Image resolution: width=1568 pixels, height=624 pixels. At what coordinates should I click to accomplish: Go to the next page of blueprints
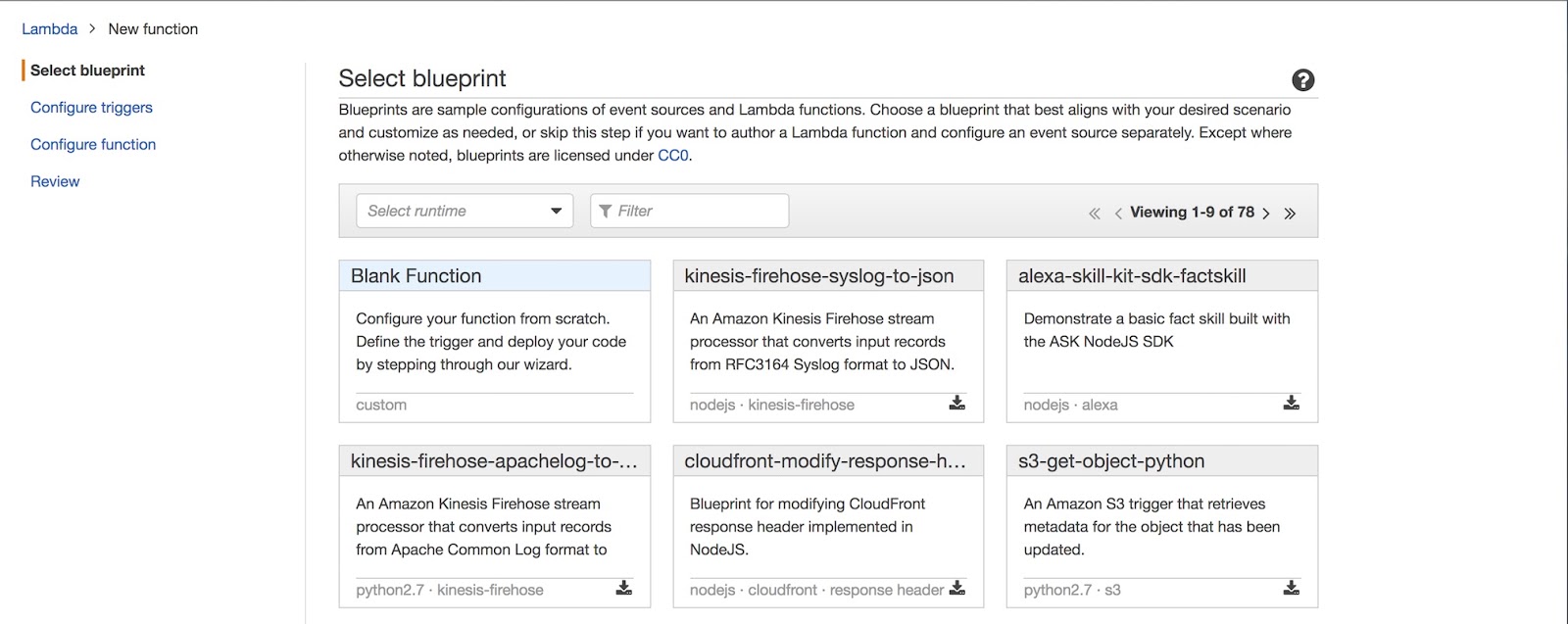1266,214
